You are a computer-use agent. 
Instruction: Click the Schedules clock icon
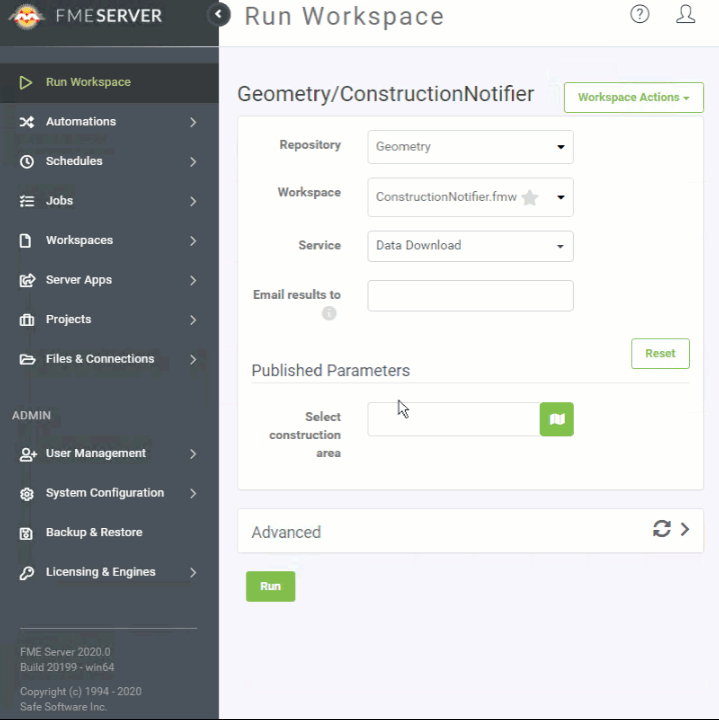click(x=27, y=161)
